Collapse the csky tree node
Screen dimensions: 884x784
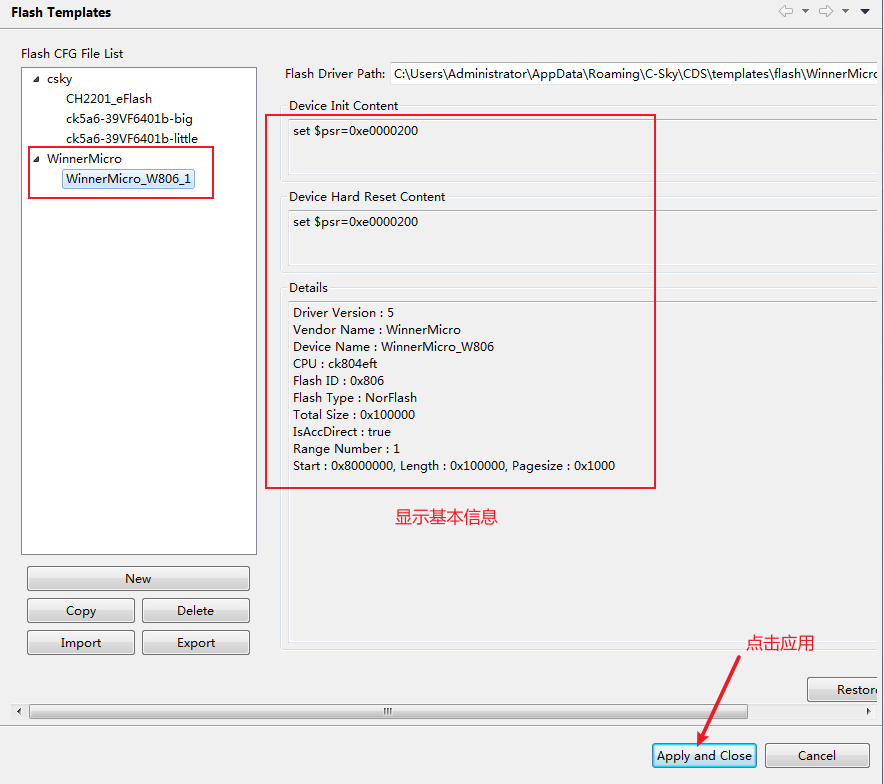(x=36, y=79)
